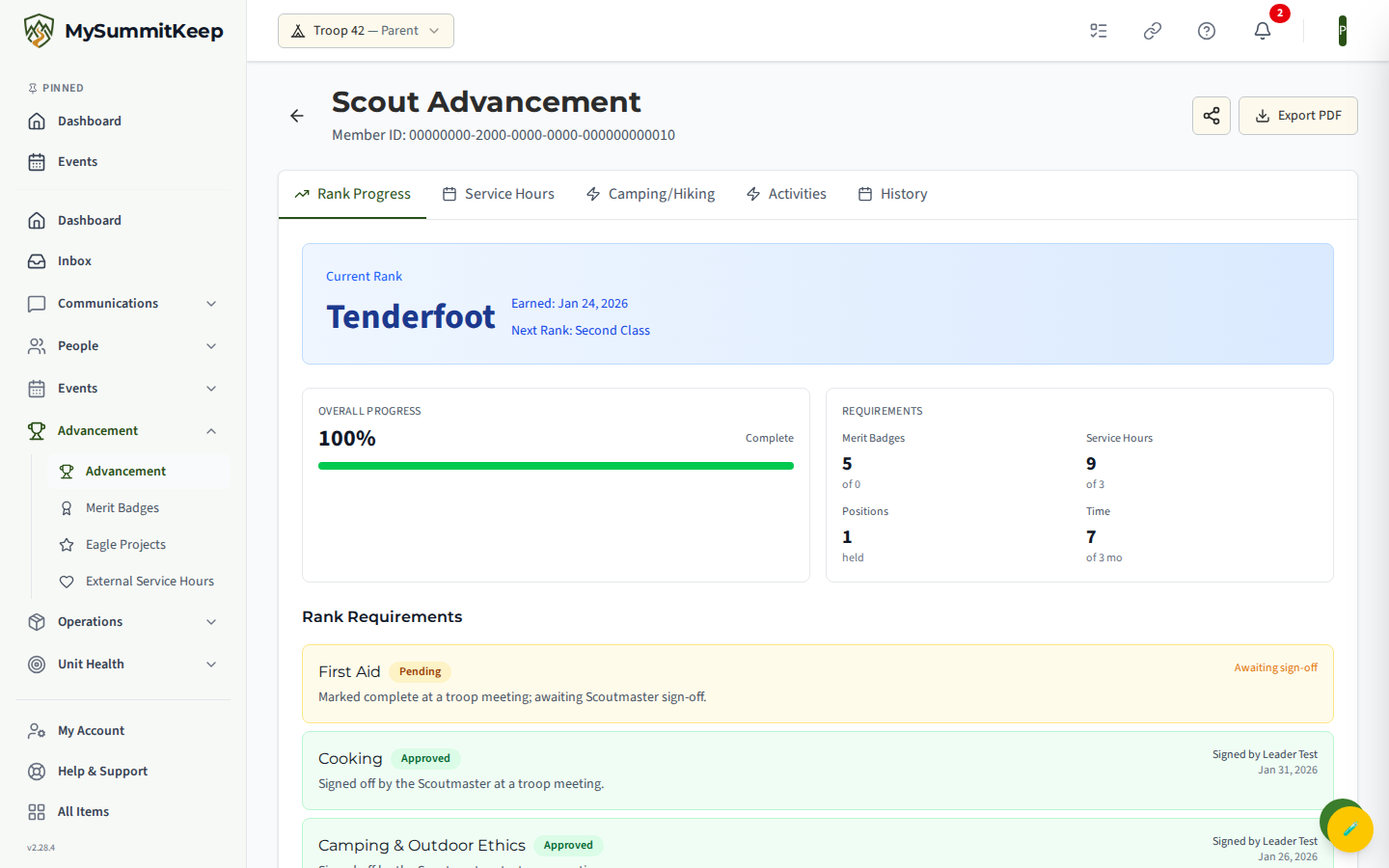Expand the People menu
This screenshot has width=1389, height=868.
click(123, 345)
